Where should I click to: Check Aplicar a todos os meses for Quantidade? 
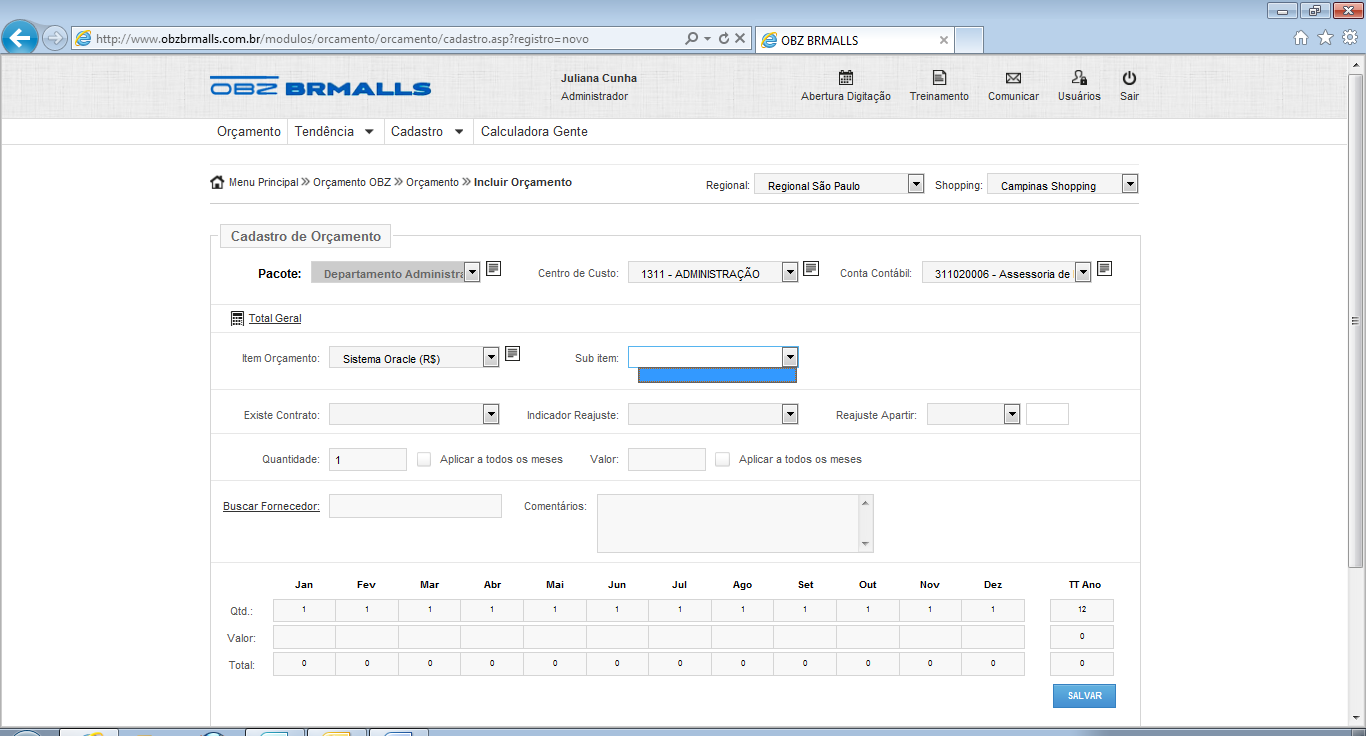coord(424,459)
